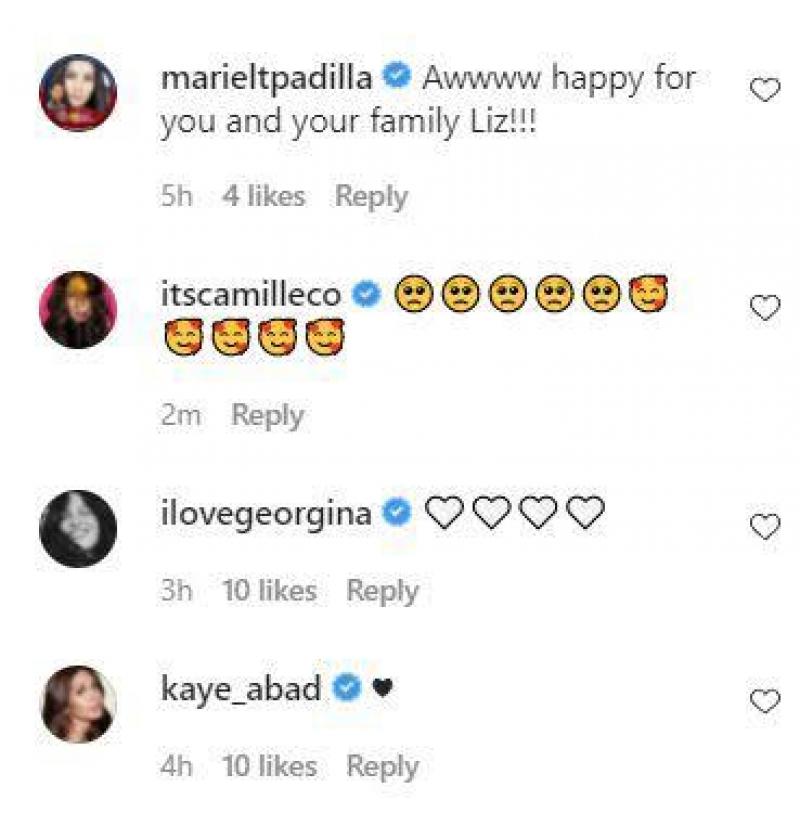Tap the heart beside ilovegeorgina's comment

point(765,526)
